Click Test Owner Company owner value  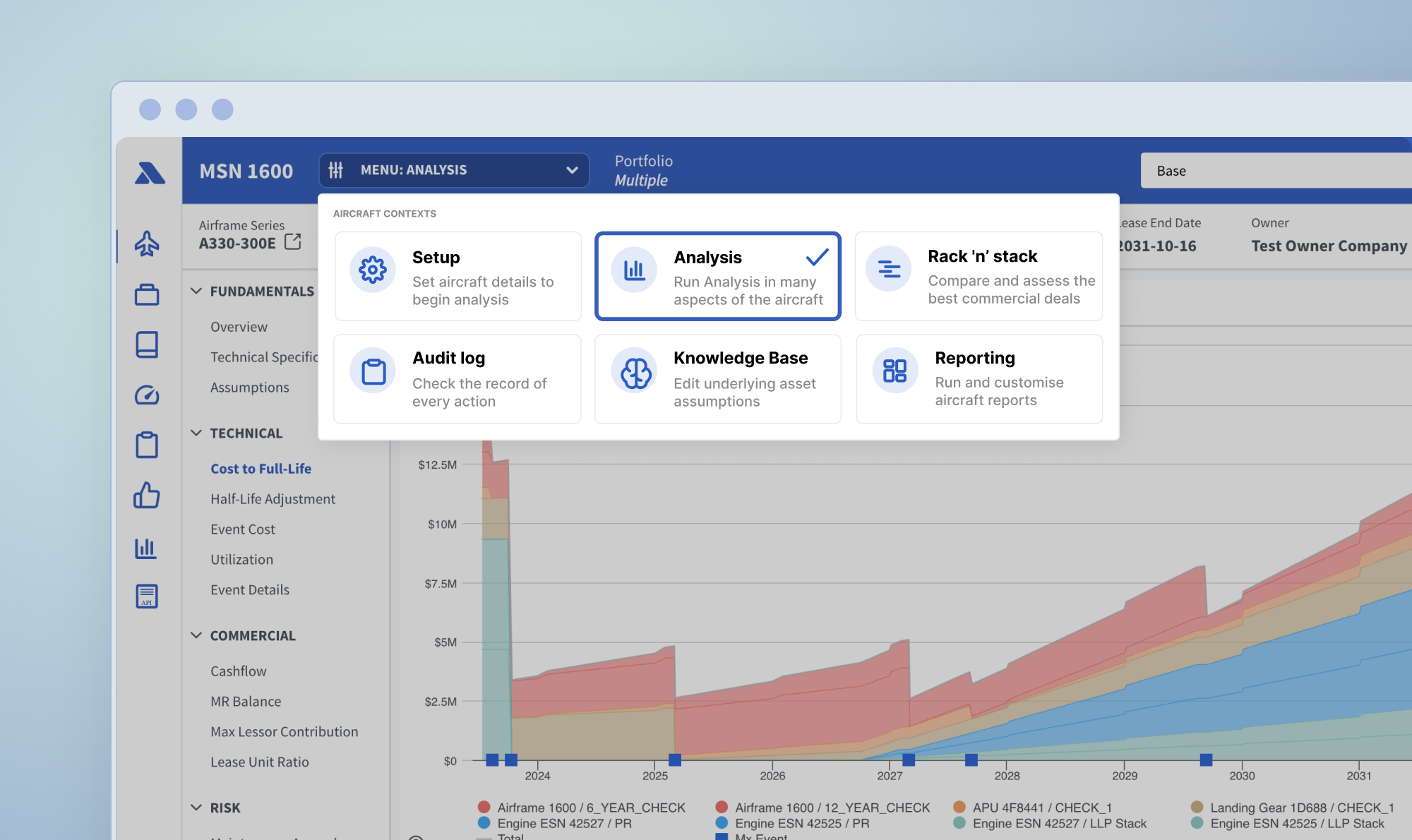pos(1329,246)
